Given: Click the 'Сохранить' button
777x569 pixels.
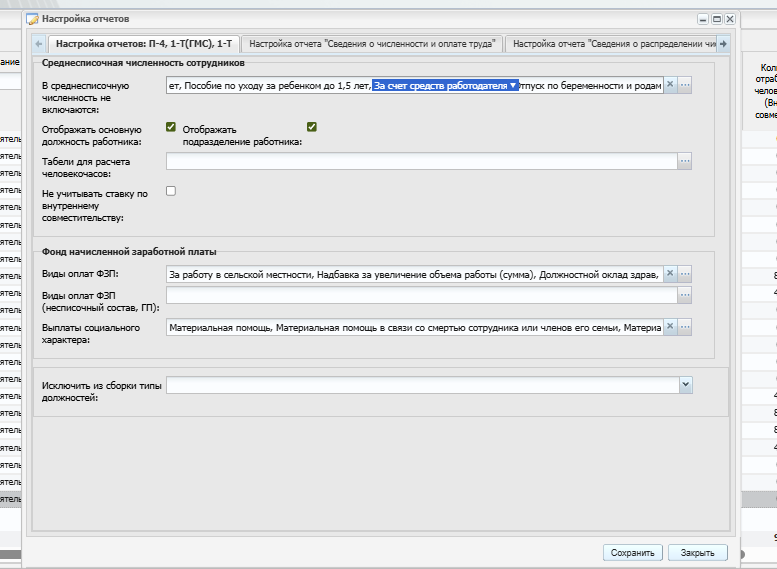Looking at the screenshot, I should coord(633,553).
